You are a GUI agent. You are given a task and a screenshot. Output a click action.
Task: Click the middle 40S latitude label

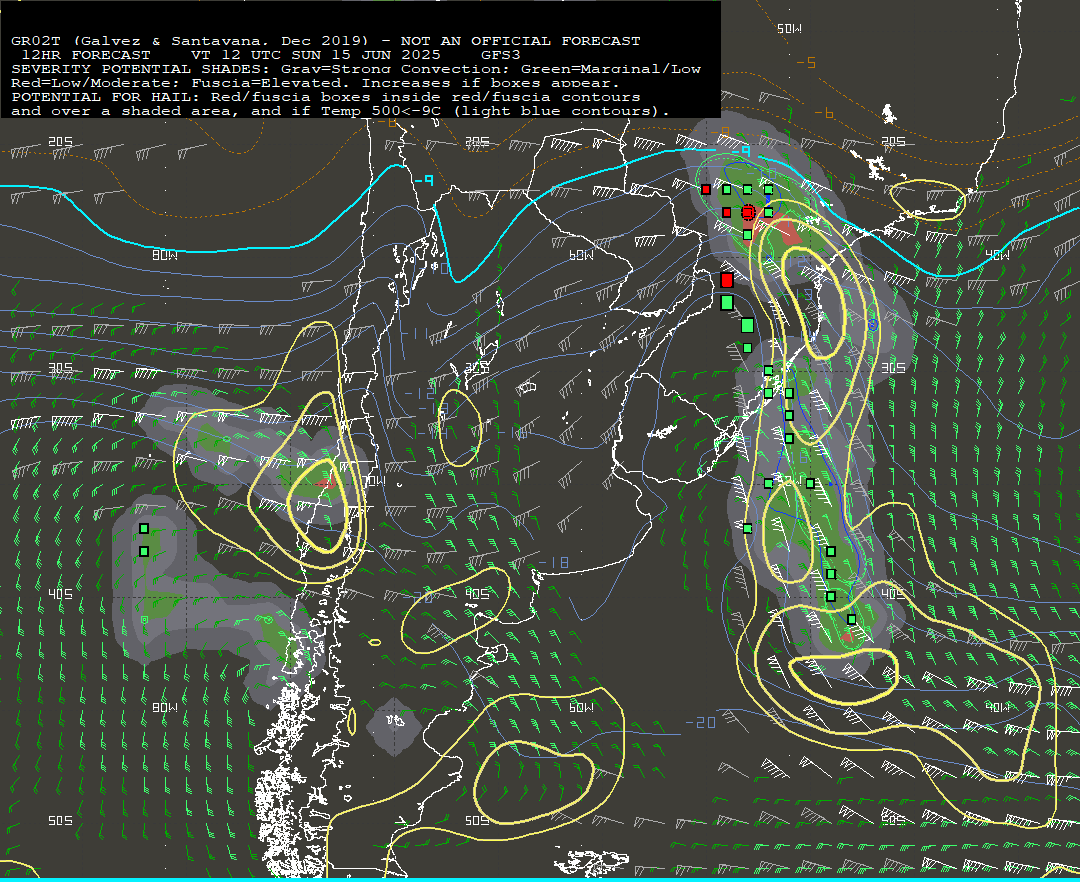tap(477, 594)
